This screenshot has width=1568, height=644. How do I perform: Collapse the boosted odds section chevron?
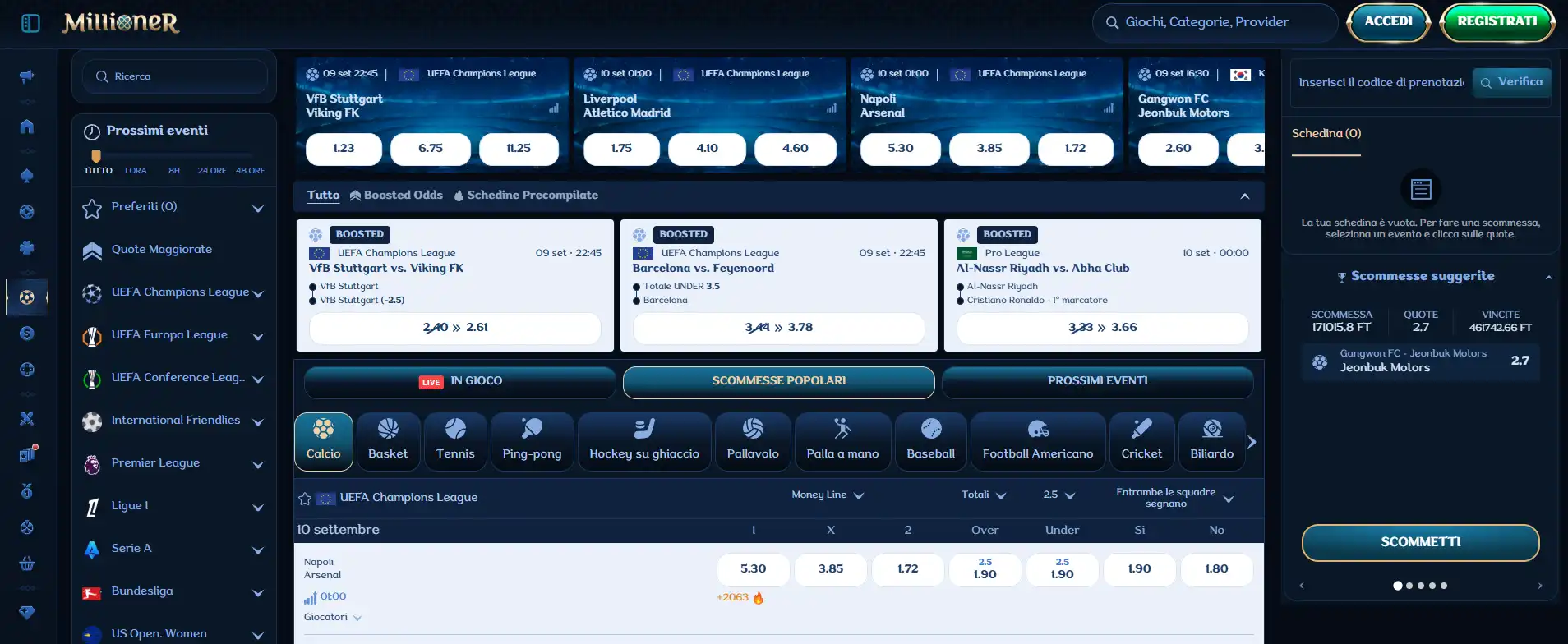point(1245,196)
